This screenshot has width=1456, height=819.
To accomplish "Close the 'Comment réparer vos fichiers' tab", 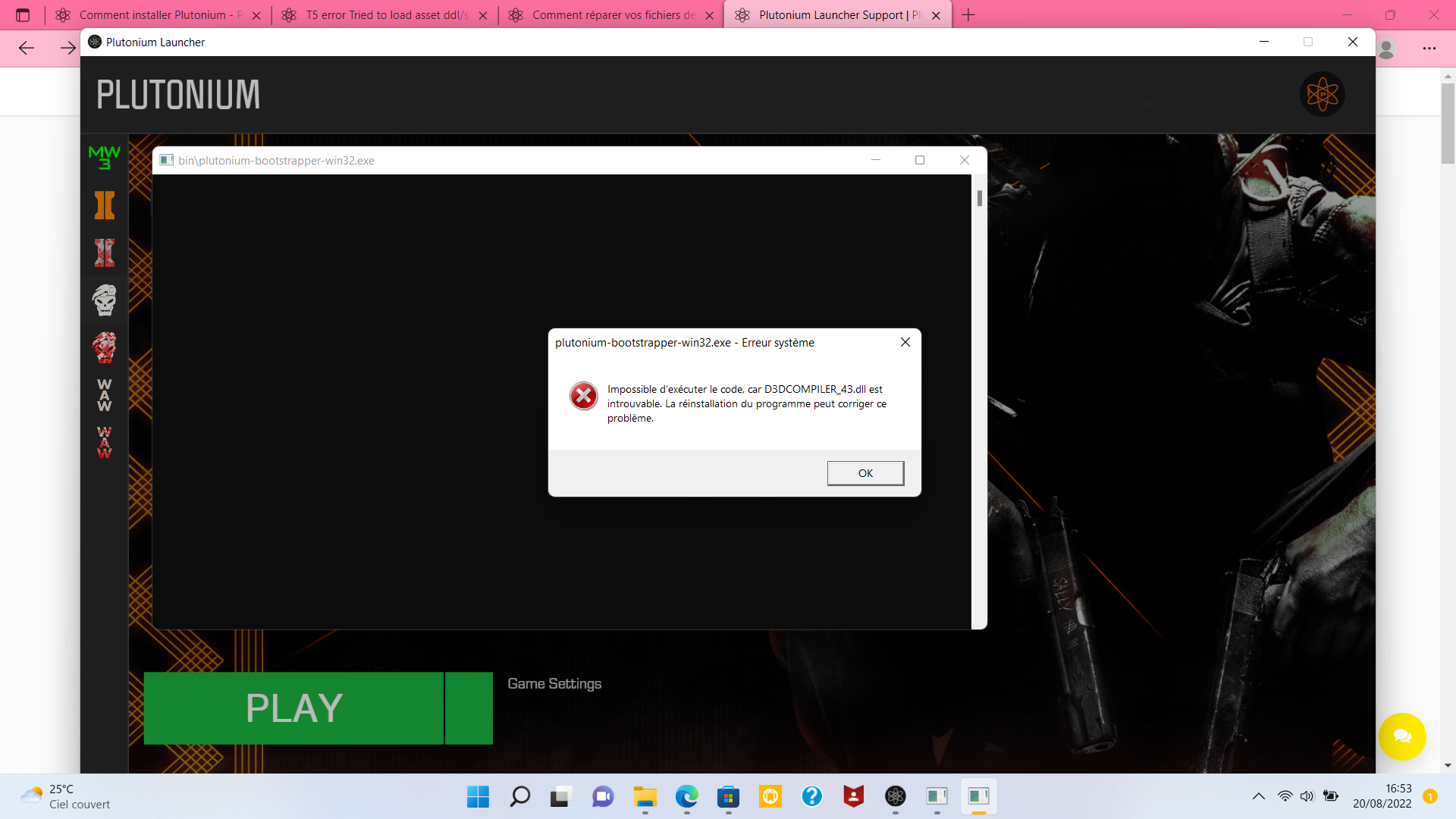I will point(709,15).
